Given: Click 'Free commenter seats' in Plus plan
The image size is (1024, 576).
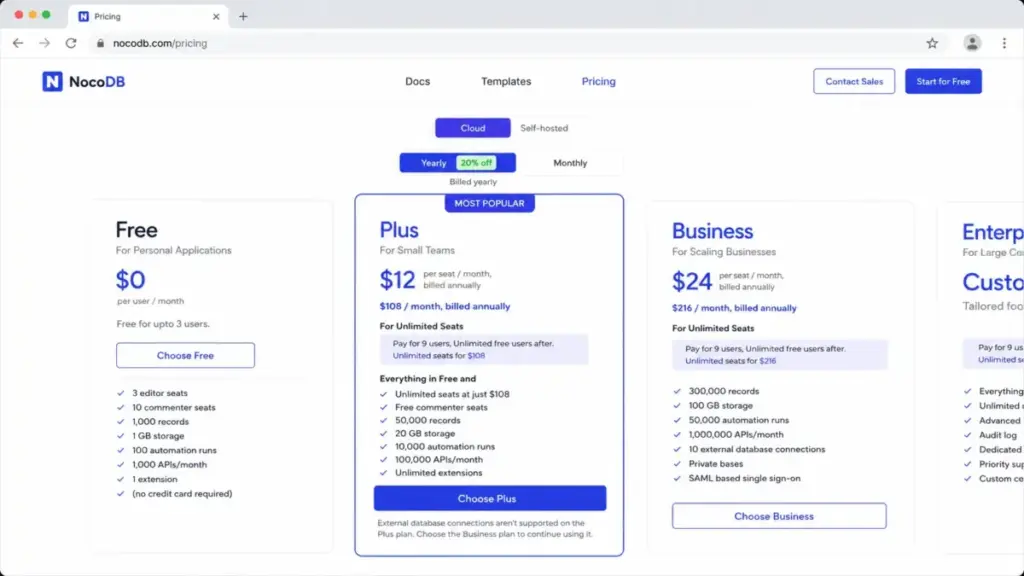Looking at the screenshot, I should point(441,408).
